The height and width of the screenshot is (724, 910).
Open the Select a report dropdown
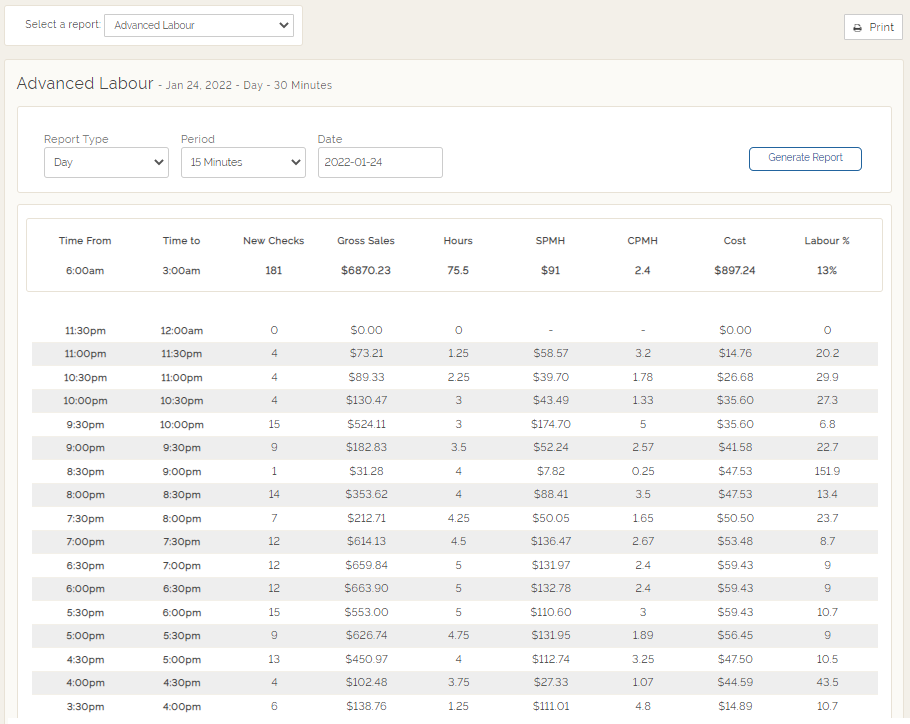[199, 25]
